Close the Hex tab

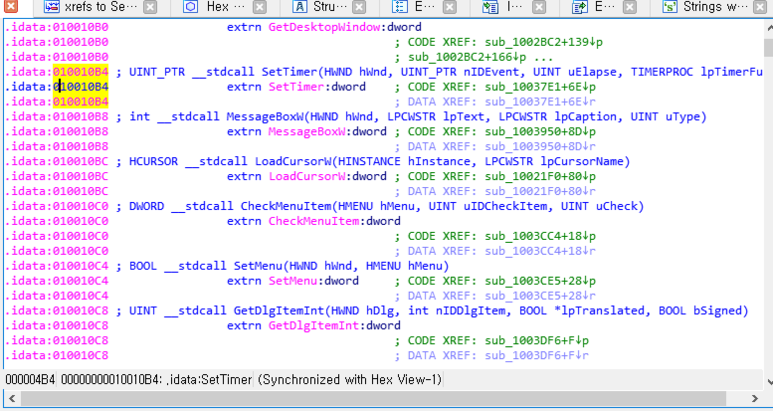259,7
